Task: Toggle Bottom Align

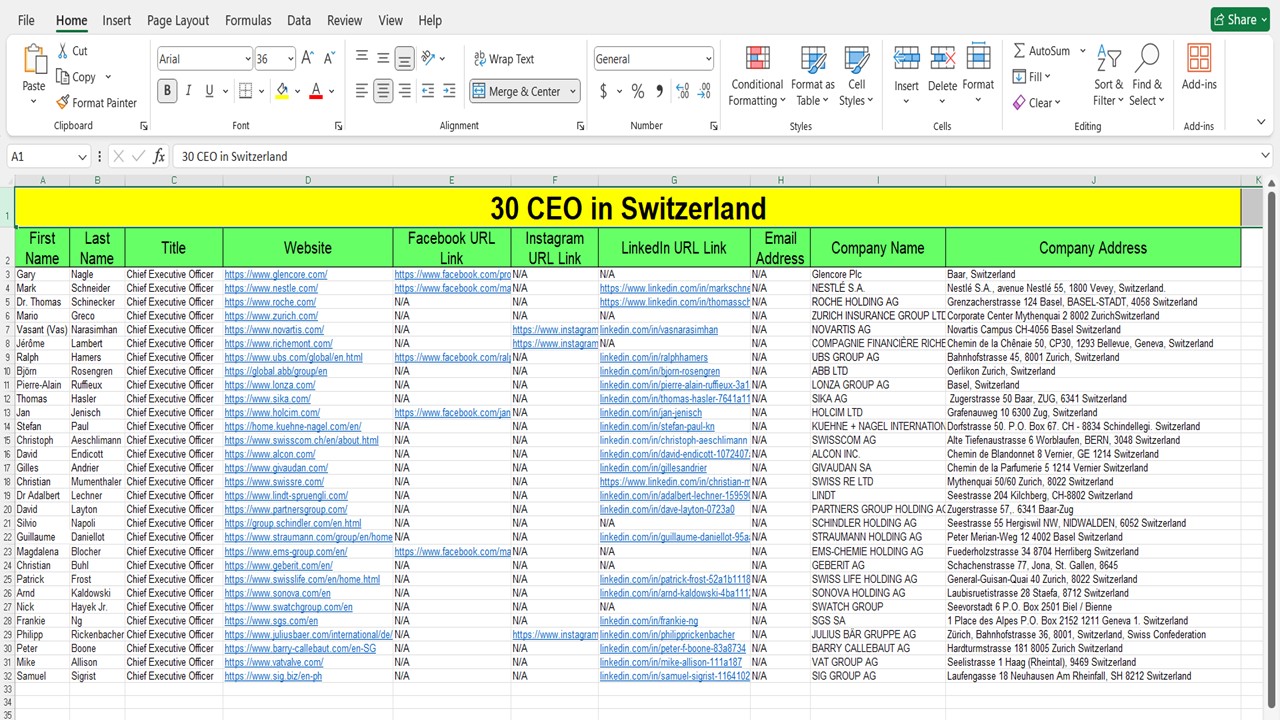Action: point(404,58)
